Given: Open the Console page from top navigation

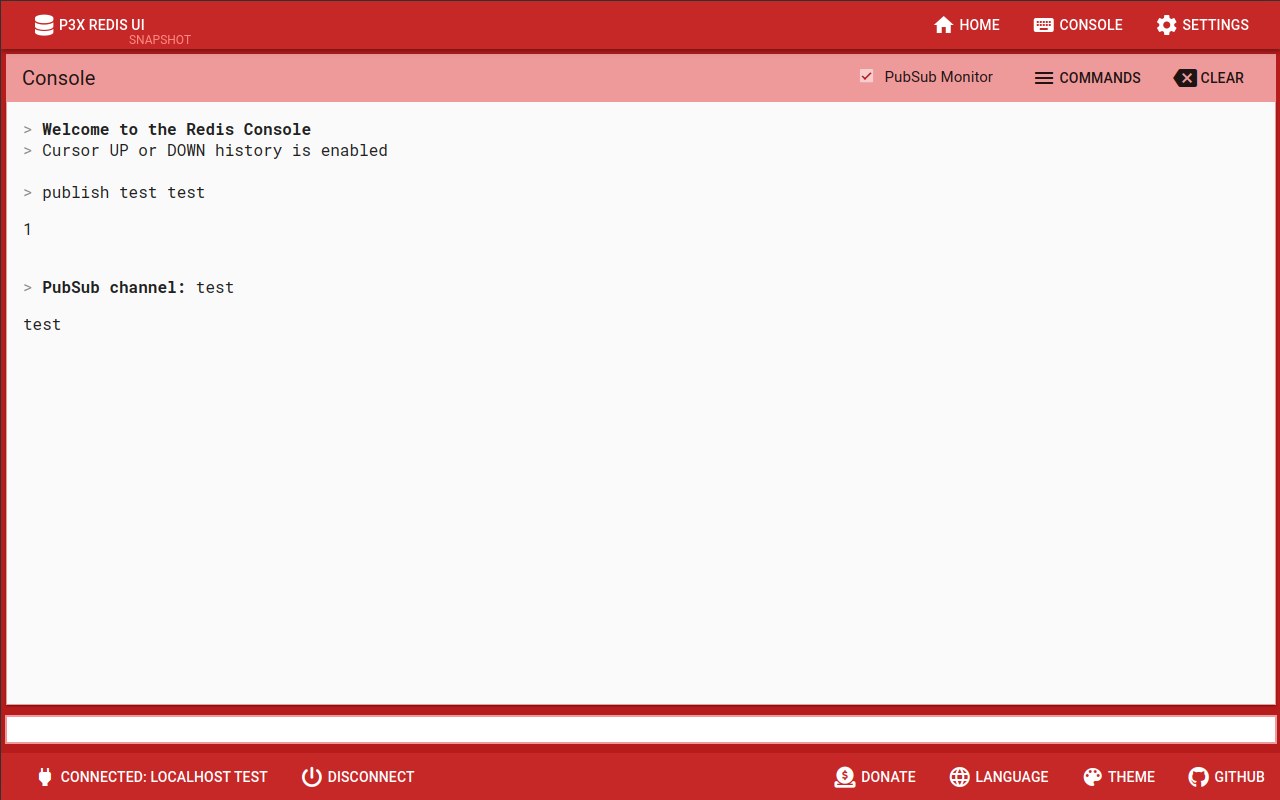Looking at the screenshot, I should pos(1078,25).
